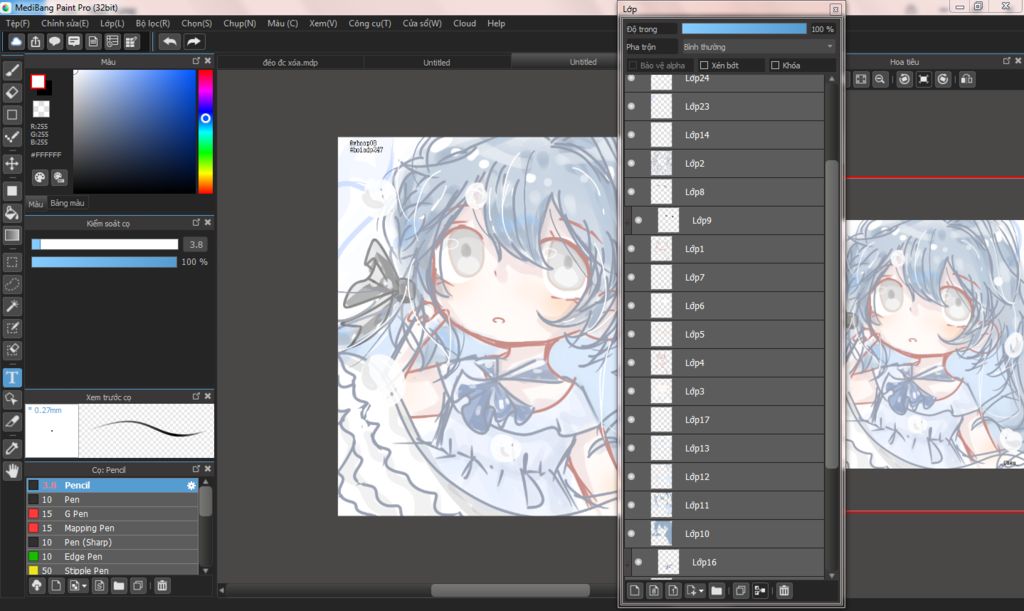Open color palette icon under hex code

click(40, 178)
